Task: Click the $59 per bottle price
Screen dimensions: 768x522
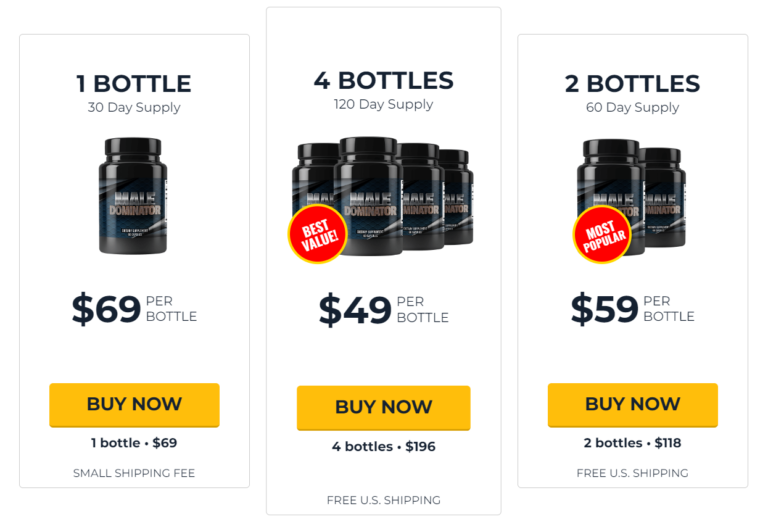Action: pyautogui.click(x=632, y=309)
